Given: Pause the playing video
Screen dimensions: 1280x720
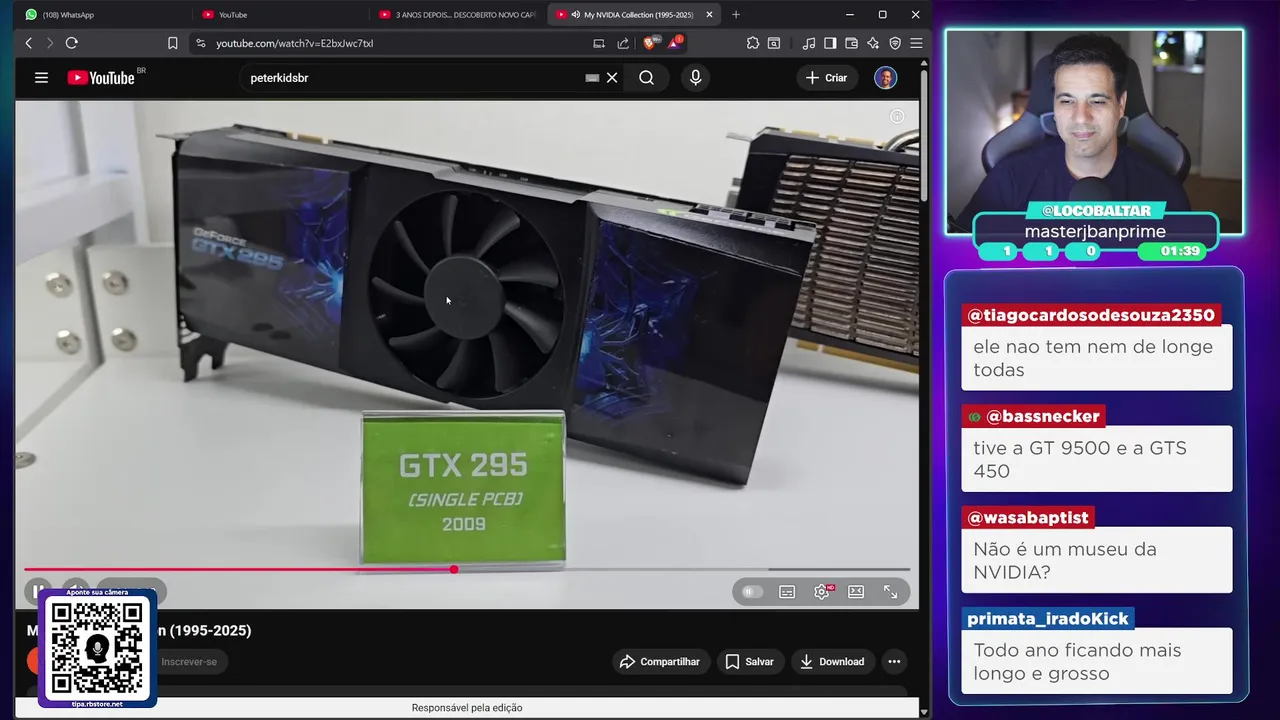Looking at the screenshot, I should (x=37, y=591).
